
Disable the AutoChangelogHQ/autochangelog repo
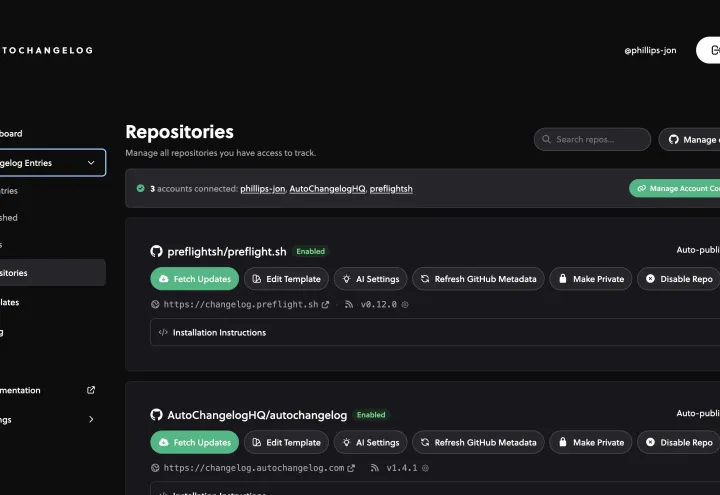[x=679, y=442]
